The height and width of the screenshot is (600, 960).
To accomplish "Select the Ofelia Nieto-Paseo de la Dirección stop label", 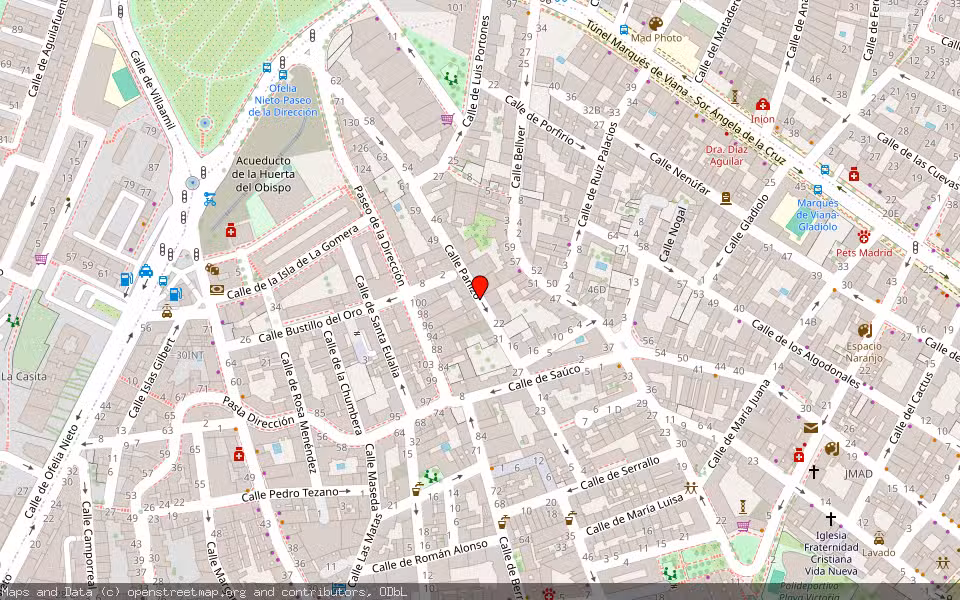I will 283,100.
